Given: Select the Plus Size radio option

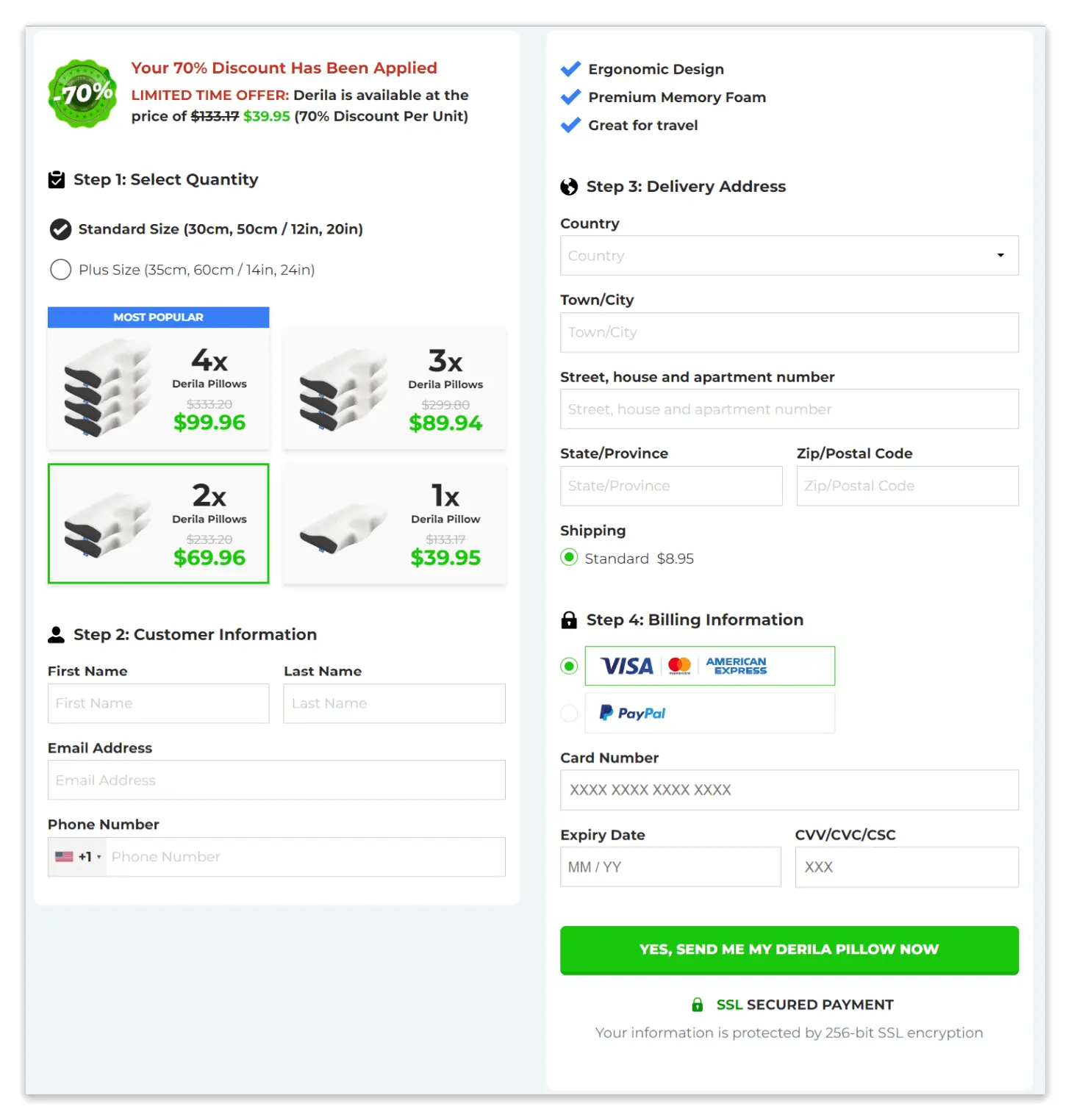Looking at the screenshot, I should tap(60, 270).
